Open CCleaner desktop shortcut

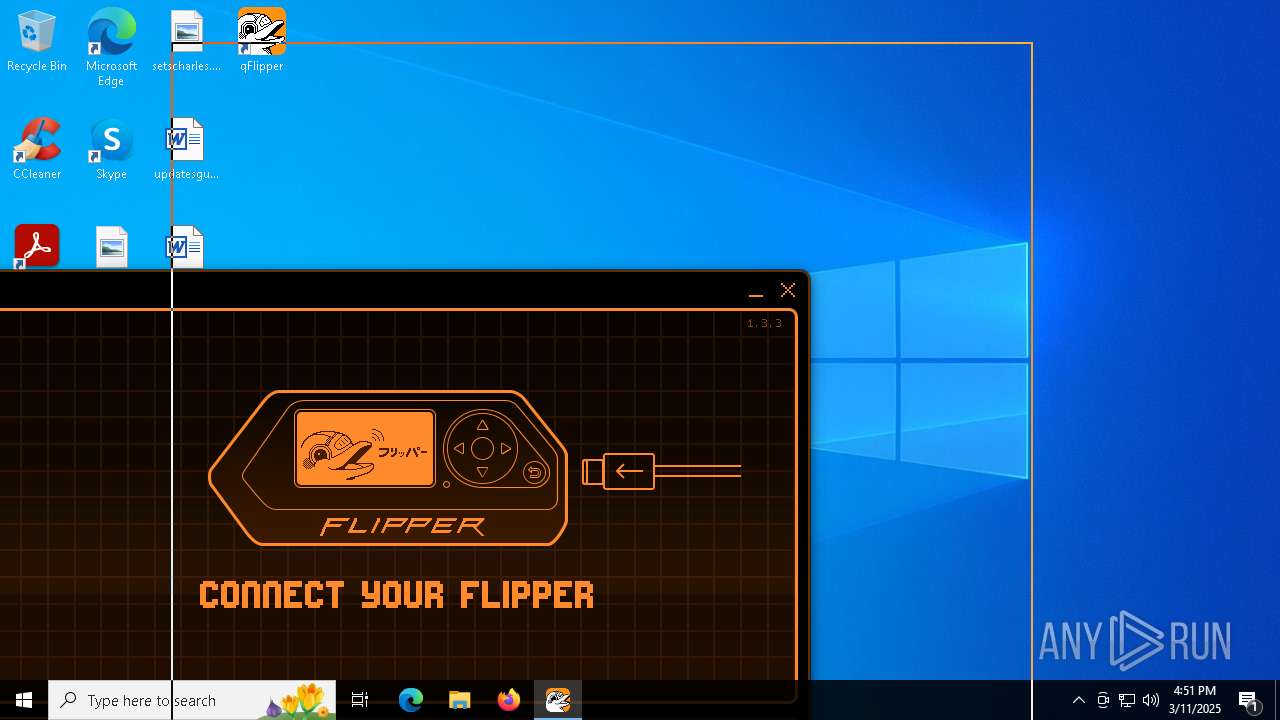tap(37, 150)
